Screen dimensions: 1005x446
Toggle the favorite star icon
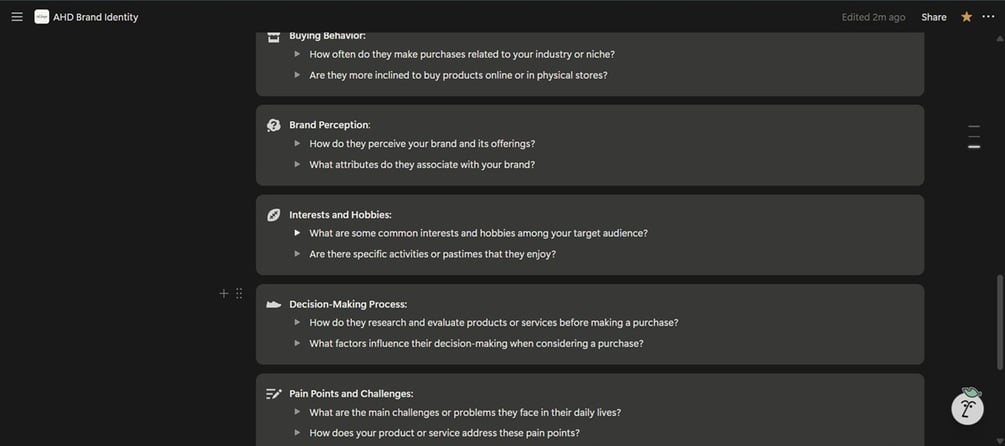(x=966, y=17)
